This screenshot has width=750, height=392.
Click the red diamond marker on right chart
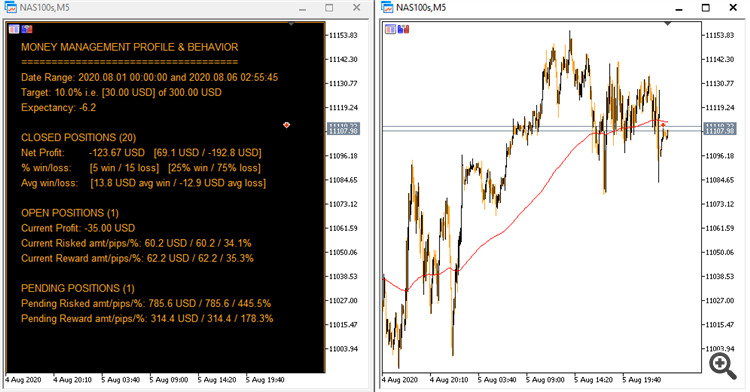tap(663, 125)
